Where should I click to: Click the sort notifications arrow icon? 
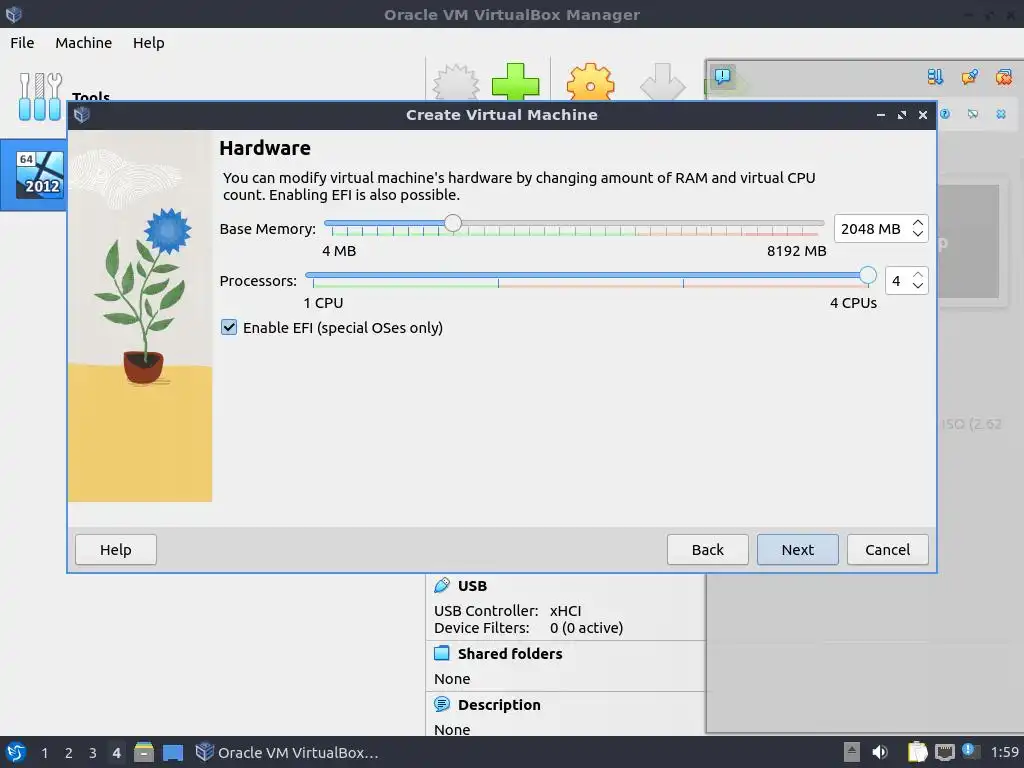[x=935, y=77]
